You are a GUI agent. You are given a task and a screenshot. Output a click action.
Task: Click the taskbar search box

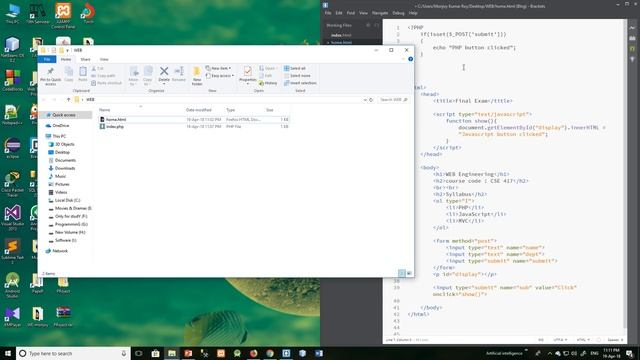pos(73,353)
